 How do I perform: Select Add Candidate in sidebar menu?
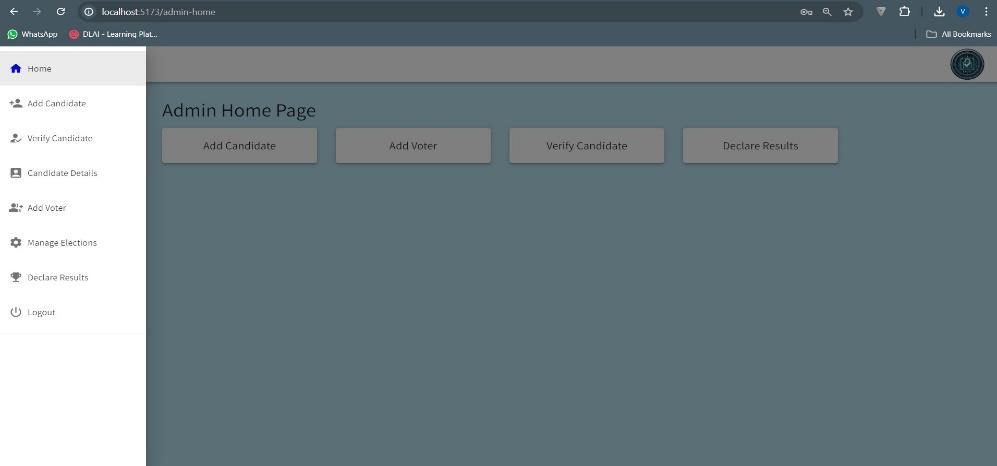click(73, 103)
